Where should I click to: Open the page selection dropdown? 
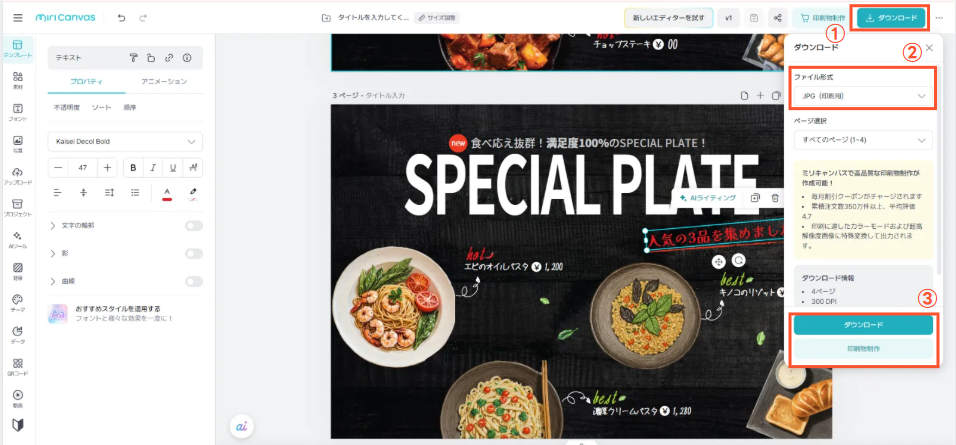pyautogui.click(x=863, y=140)
